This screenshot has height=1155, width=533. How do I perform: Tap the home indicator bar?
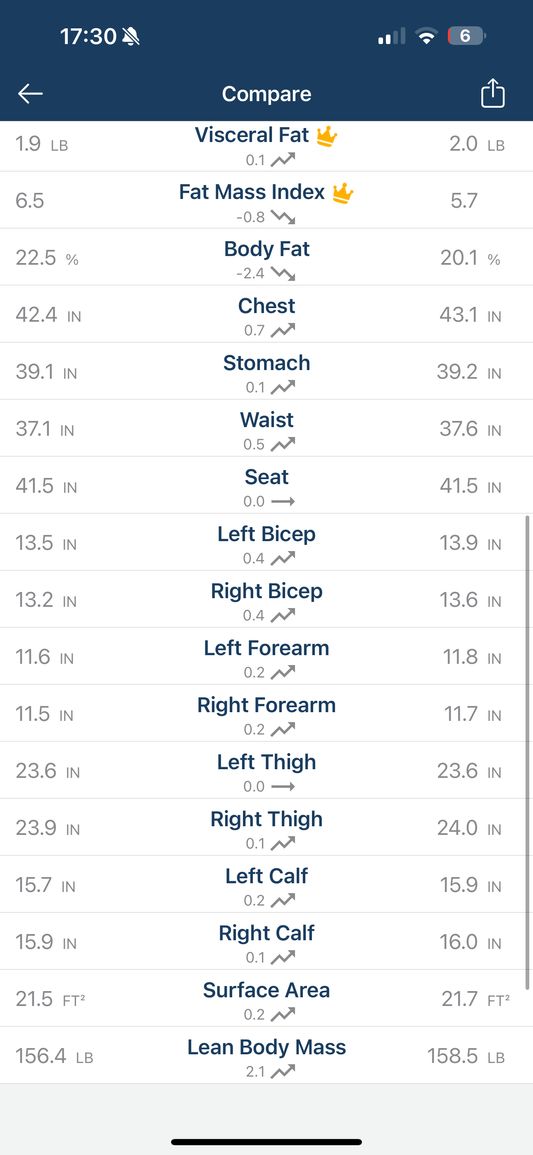click(x=266, y=1142)
